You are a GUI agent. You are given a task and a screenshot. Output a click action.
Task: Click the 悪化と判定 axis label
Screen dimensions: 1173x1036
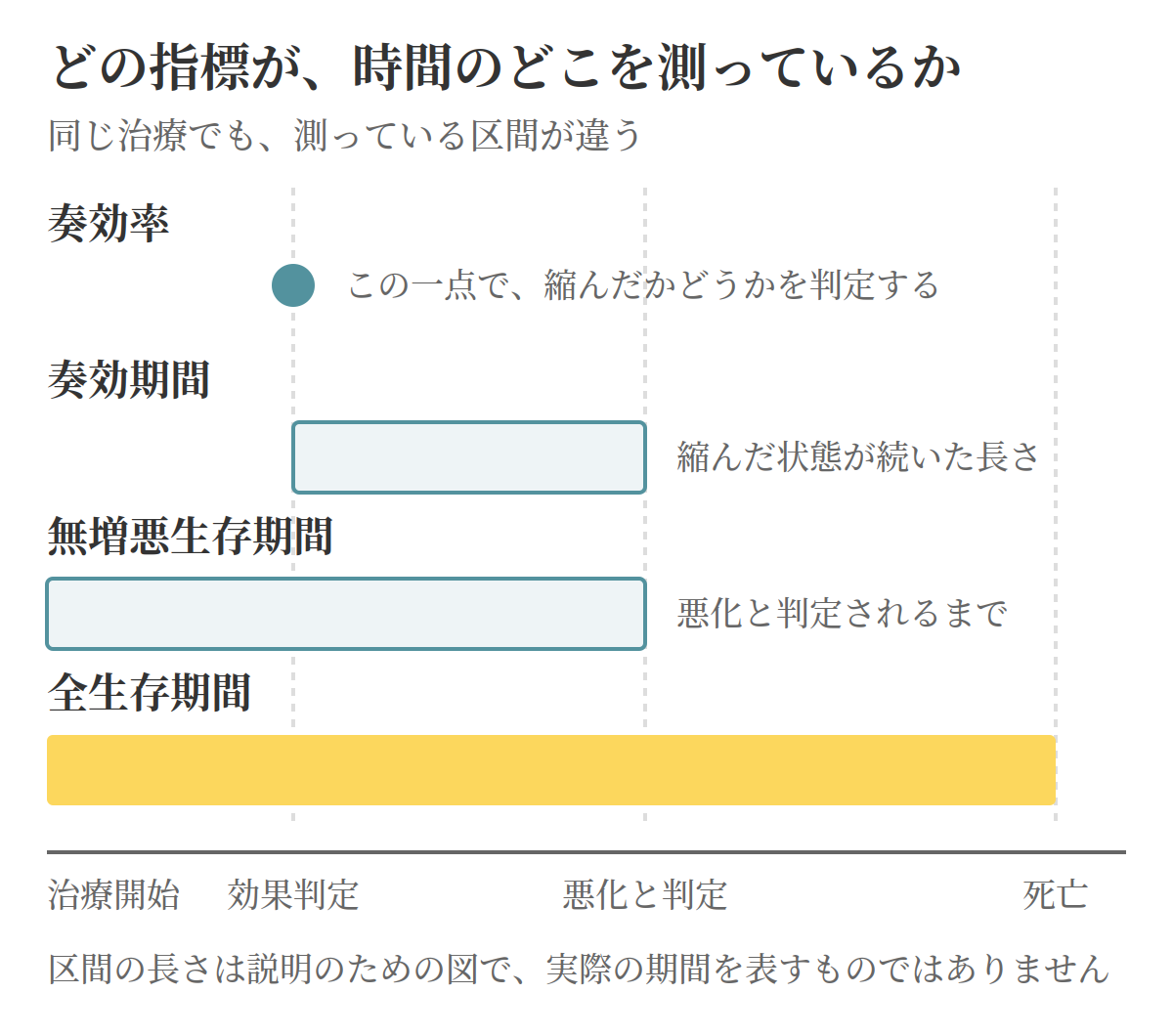(645, 894)
